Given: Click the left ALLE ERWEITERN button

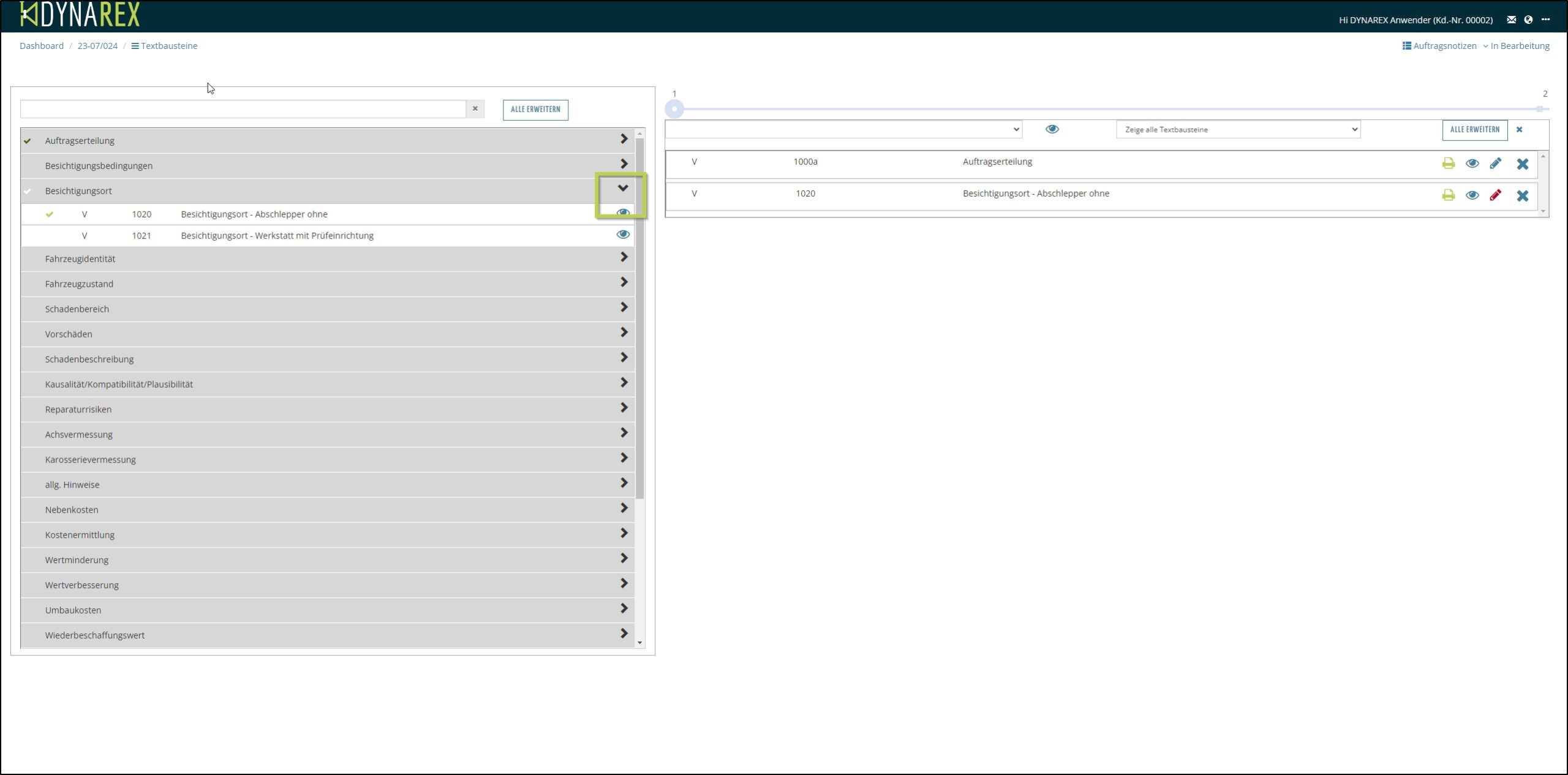Looking at the screenshot, I should coord(535,110).
